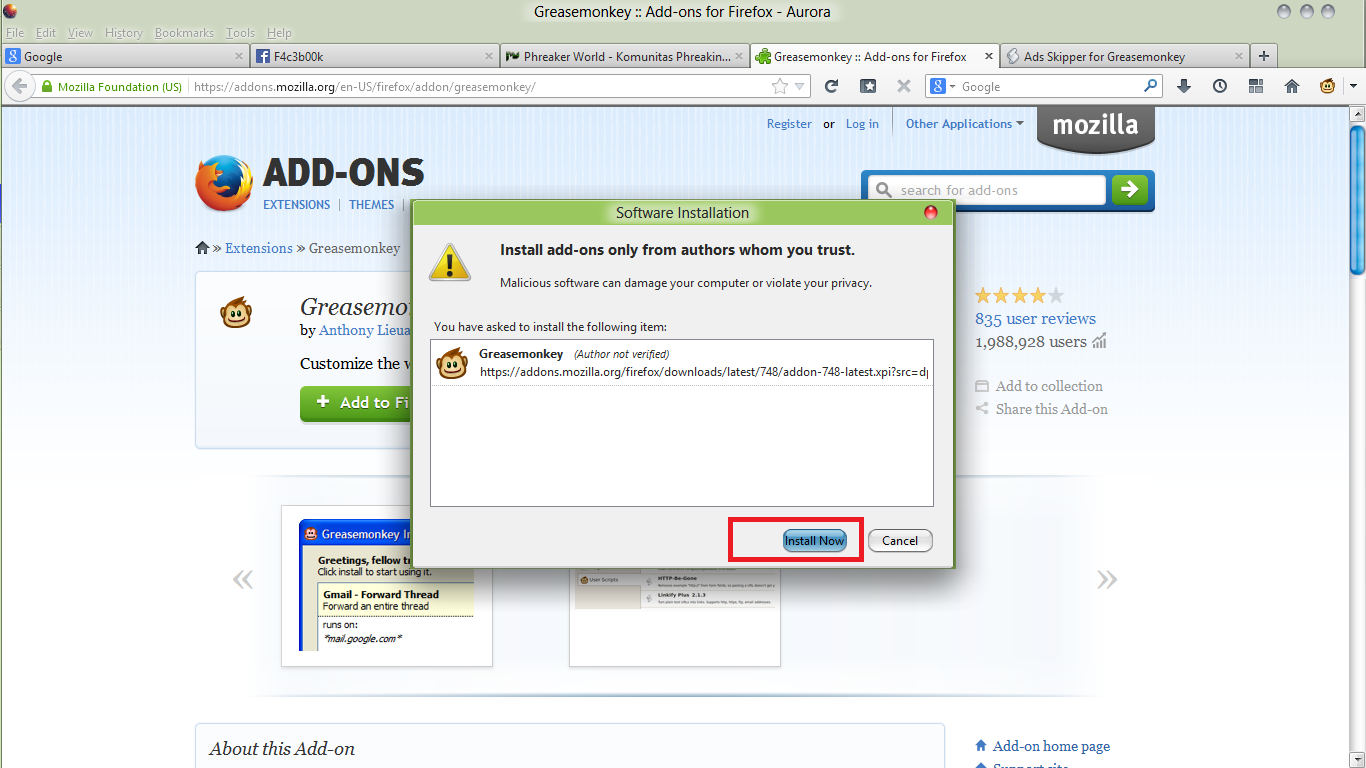
Task: Click the breadcrumb home icon
Action: (x=202, y=248)
